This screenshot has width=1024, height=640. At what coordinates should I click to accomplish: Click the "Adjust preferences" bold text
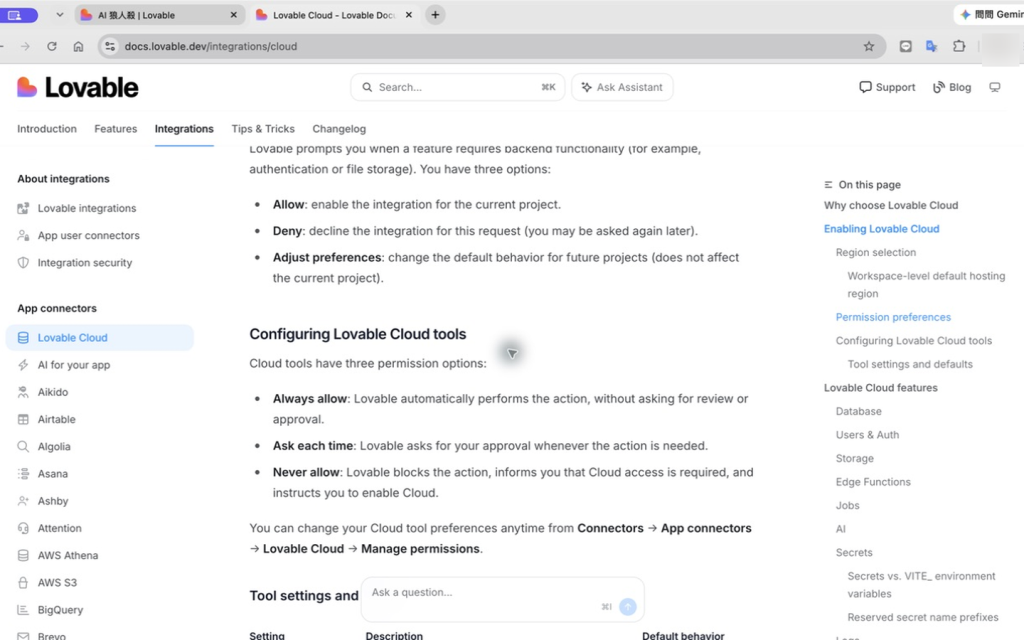(x=327, y=257)
